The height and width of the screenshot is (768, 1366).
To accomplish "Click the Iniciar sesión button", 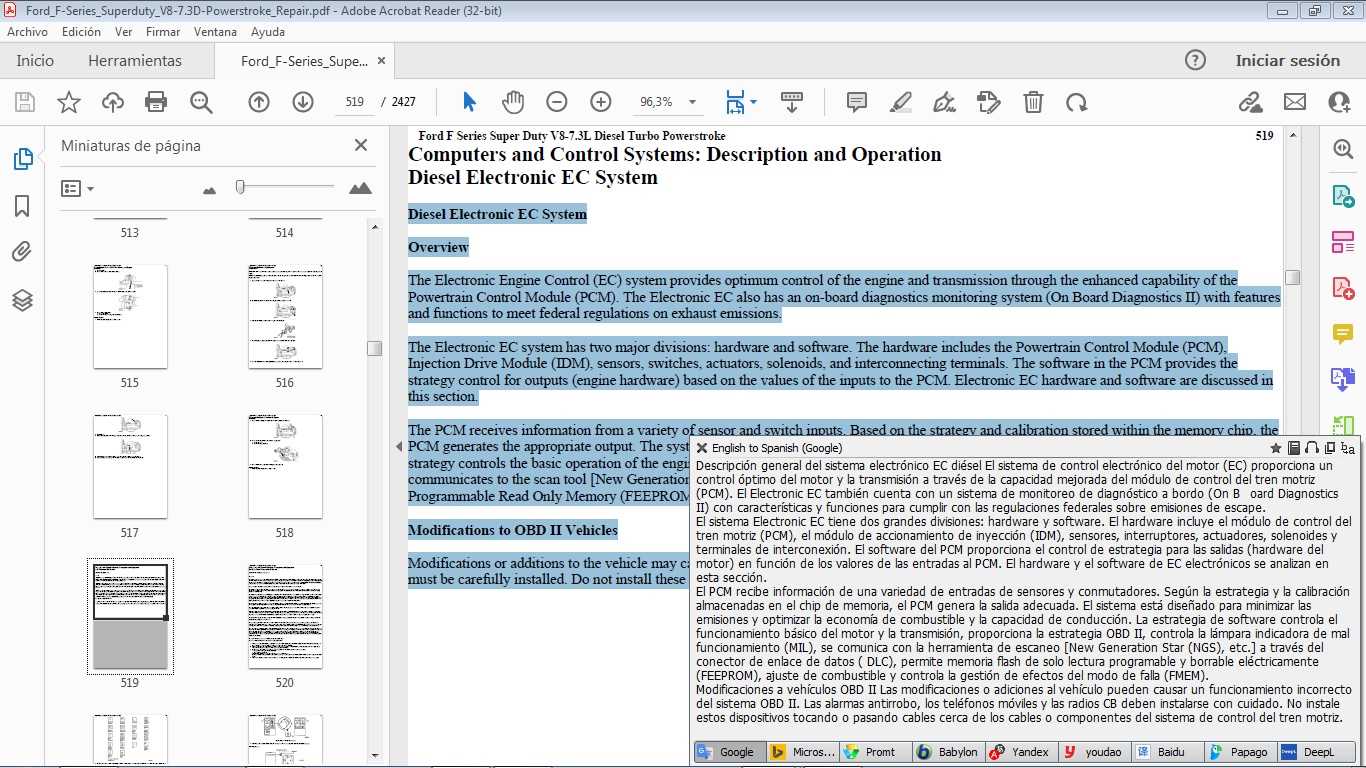I will [x=1287, y=60].
